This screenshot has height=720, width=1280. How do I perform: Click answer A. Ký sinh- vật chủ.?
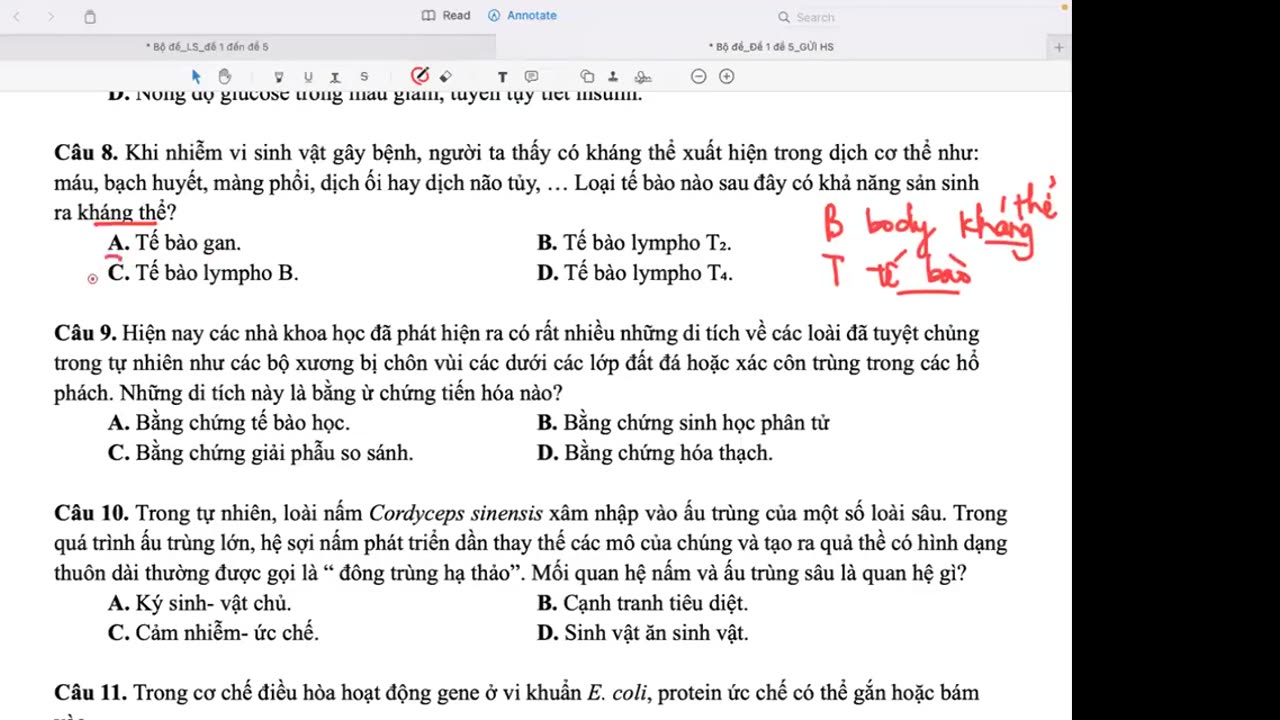coord(200,603)
